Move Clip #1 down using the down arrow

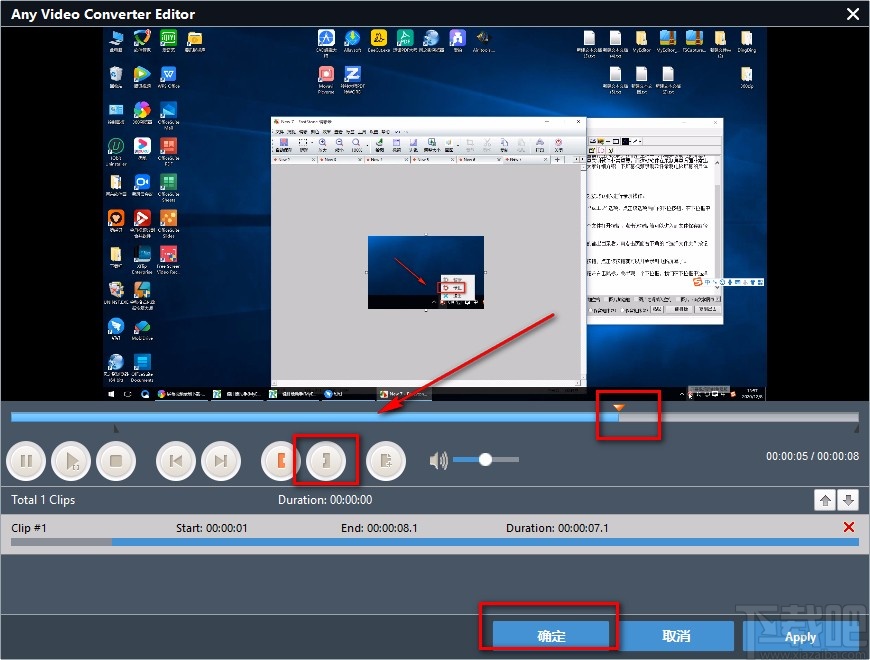[x=850, y=499]
